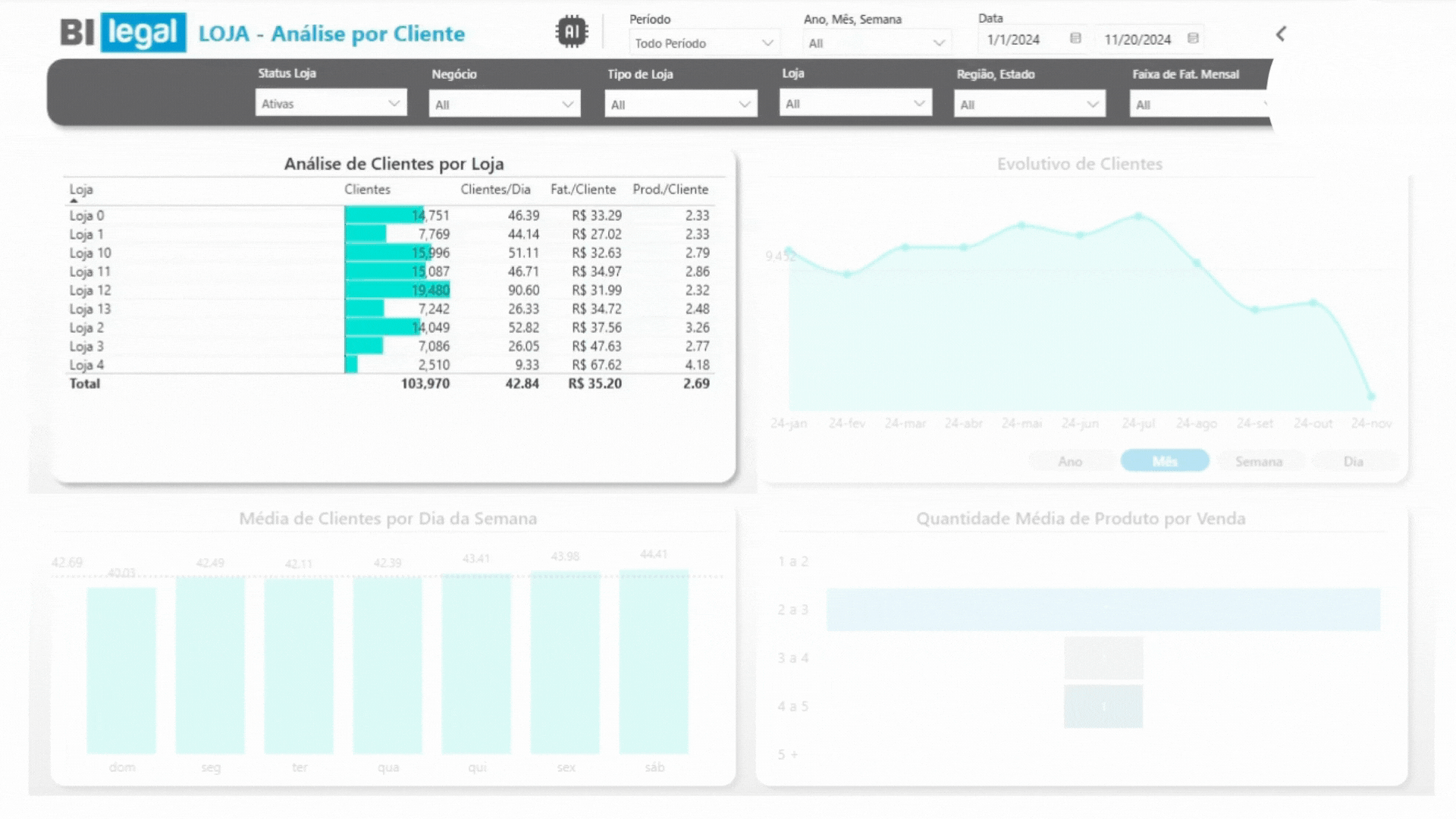Click sort arrow under Loja column header
Viewport: 1456px width, 819px height.
[x=74, y=201]
